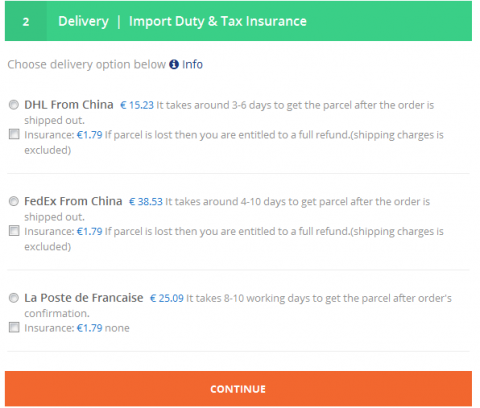The width and height of the screenshot is (480, 408).
Task: Click the La Poste de Francaise label
Action: 84,298
